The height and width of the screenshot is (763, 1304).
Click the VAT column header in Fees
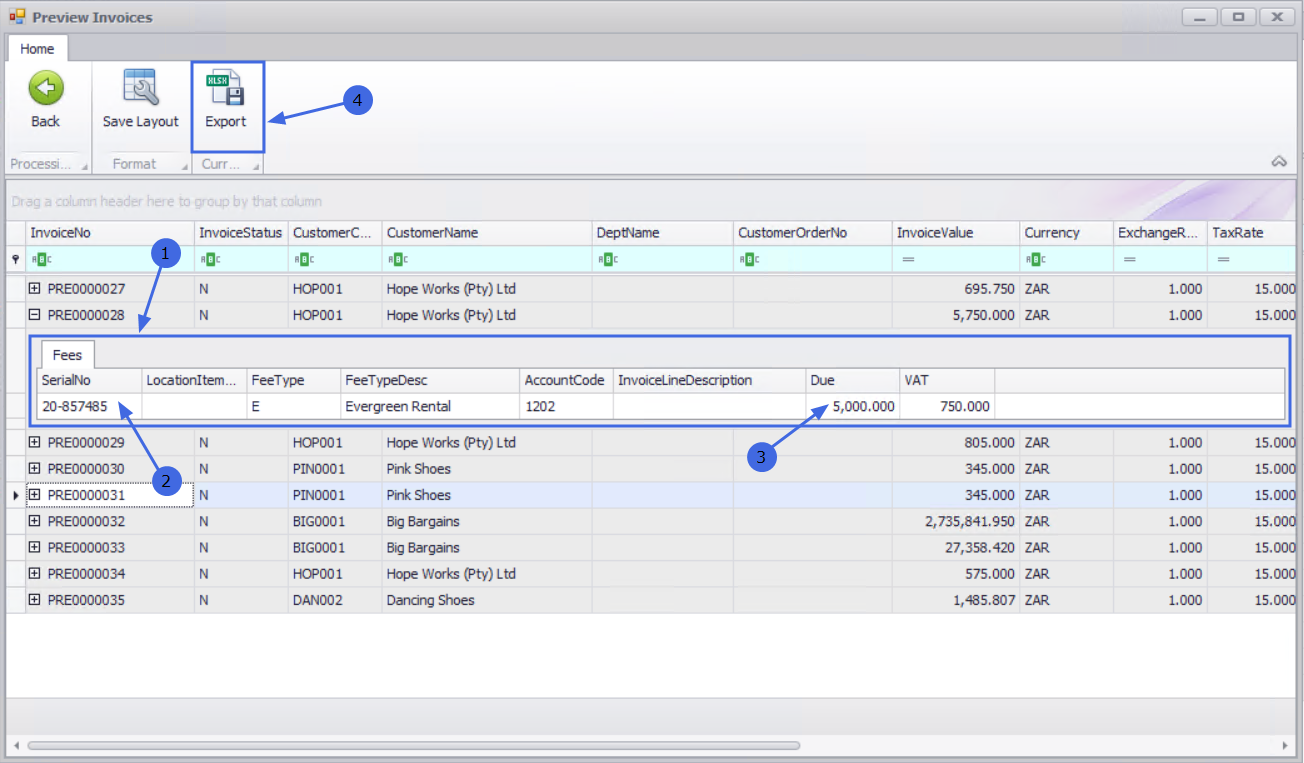(x=947, y=381)
